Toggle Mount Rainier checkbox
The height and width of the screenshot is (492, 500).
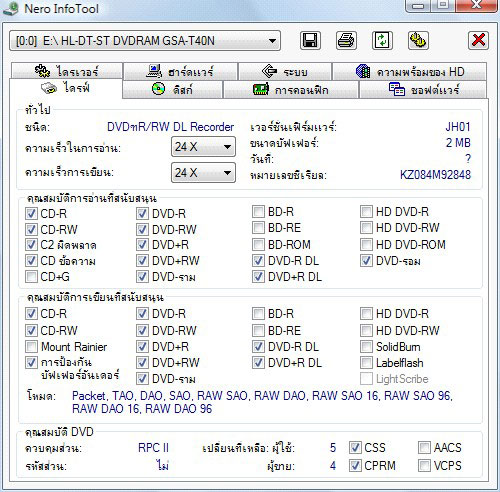(31, 347)
